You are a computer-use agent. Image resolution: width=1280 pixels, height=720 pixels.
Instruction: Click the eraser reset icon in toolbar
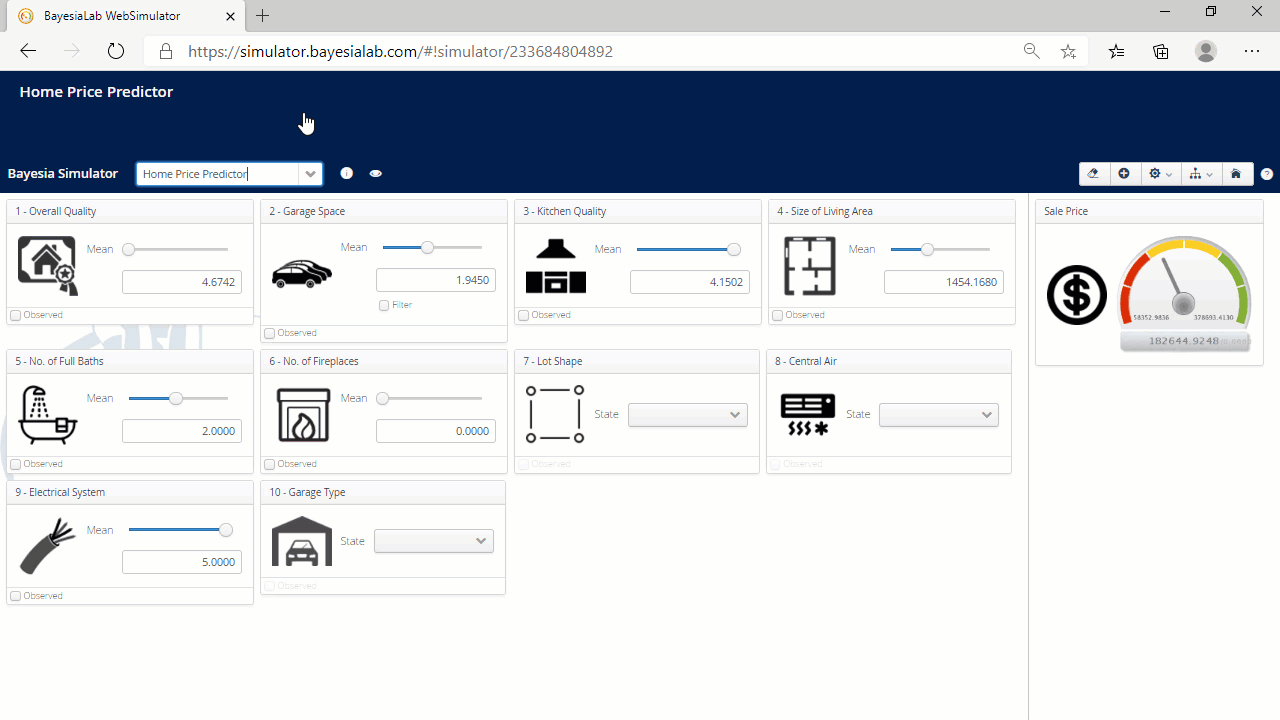pos(1093,173)
